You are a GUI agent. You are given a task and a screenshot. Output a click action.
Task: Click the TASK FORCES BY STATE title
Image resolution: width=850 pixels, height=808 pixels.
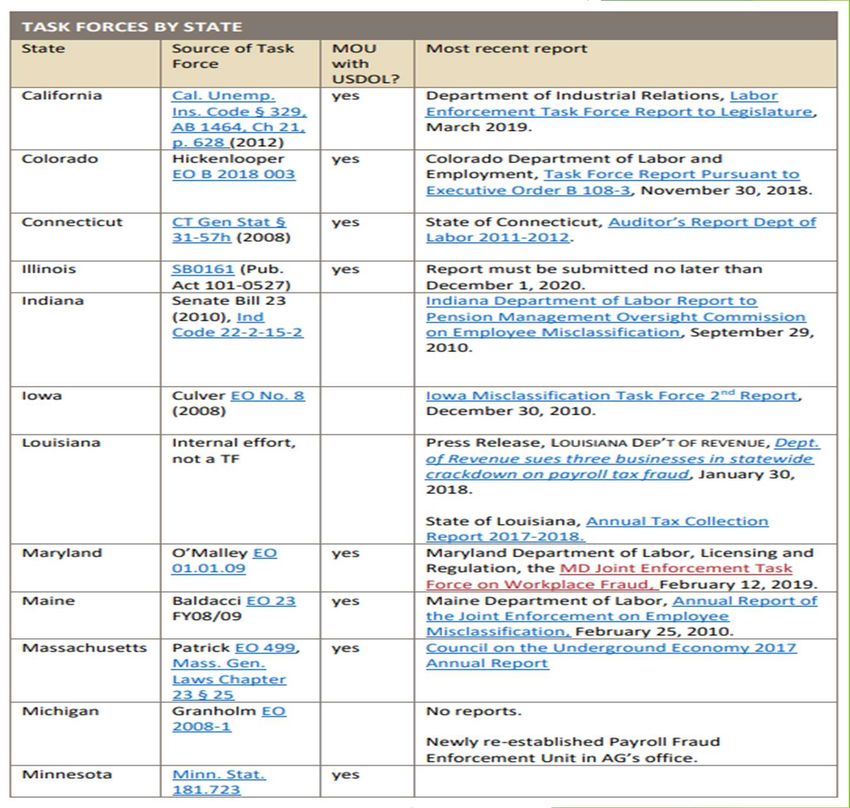click(x=132, y=27)
